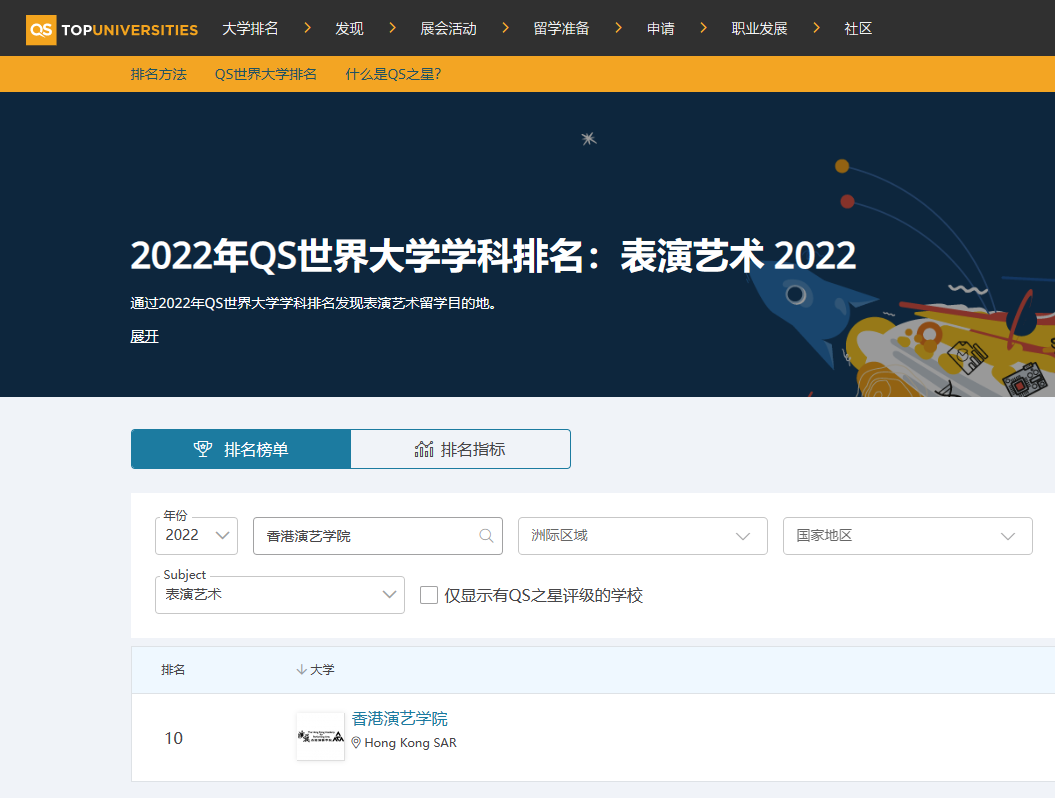Open the 社区 menu

[859, 28]
